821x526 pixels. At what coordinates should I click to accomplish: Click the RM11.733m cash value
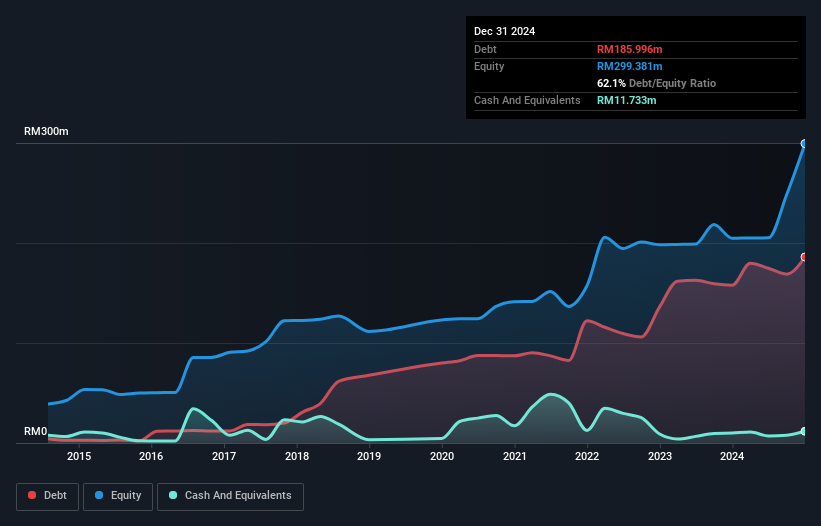(626, 100)
